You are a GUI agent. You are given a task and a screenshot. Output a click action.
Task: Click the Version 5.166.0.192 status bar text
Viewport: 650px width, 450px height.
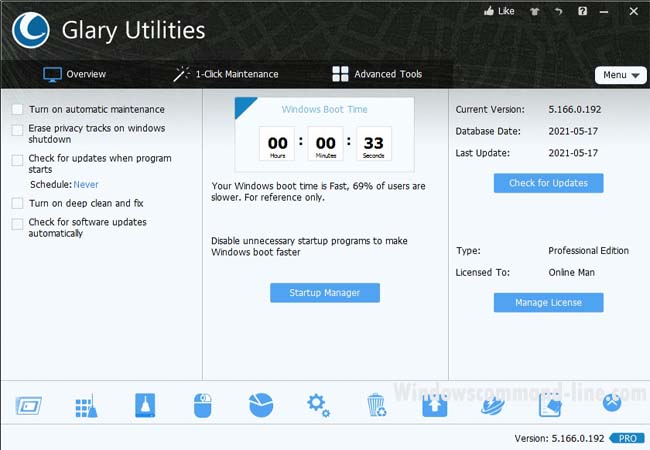coord(560,438)
